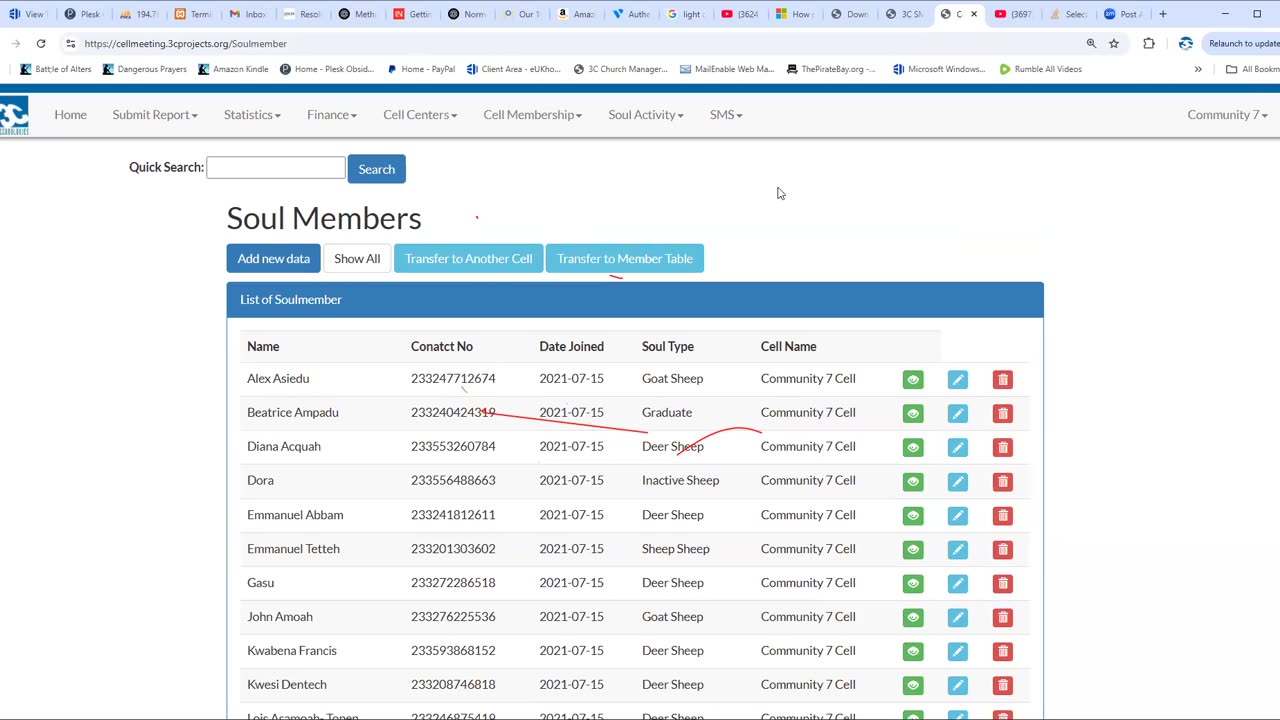Click the edit pencil icon for Beatrice Ampadu
The image size is (1280, 720).
coord(957,414)
